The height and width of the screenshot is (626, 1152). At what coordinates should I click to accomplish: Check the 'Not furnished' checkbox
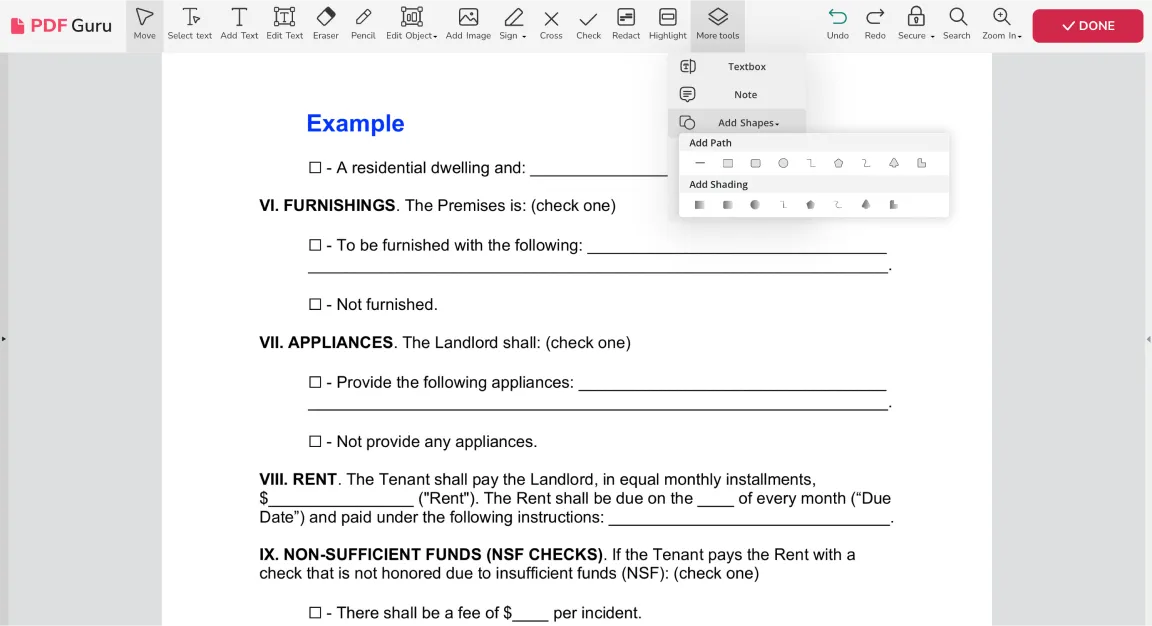pos(315,304)
